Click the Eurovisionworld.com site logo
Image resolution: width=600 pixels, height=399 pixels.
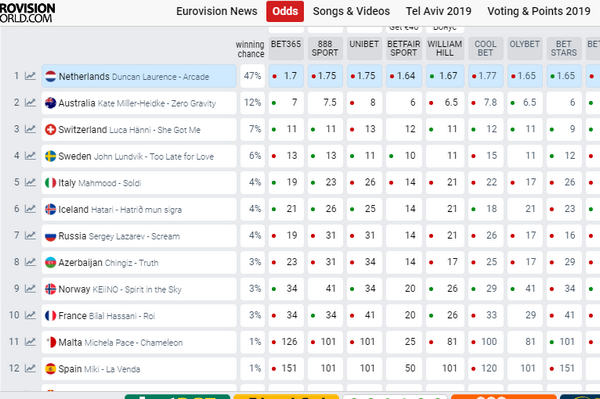[27, 13]
